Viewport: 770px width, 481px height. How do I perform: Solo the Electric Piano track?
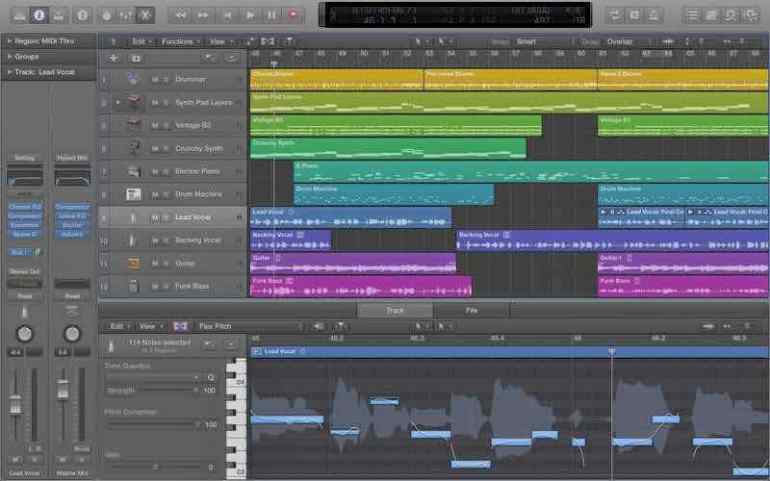click(165, 171)
